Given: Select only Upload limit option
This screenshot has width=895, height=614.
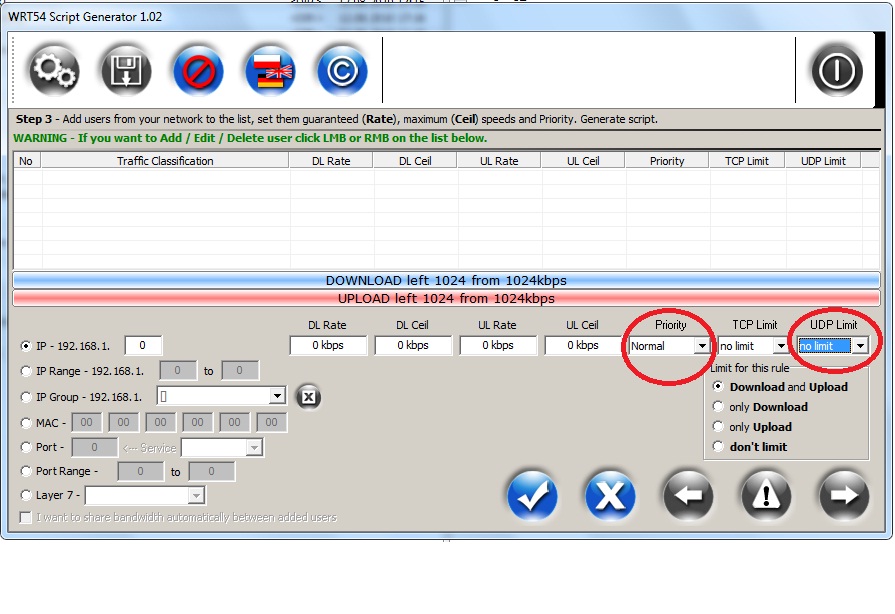Looking at the screenshot, I should (718, 426).
